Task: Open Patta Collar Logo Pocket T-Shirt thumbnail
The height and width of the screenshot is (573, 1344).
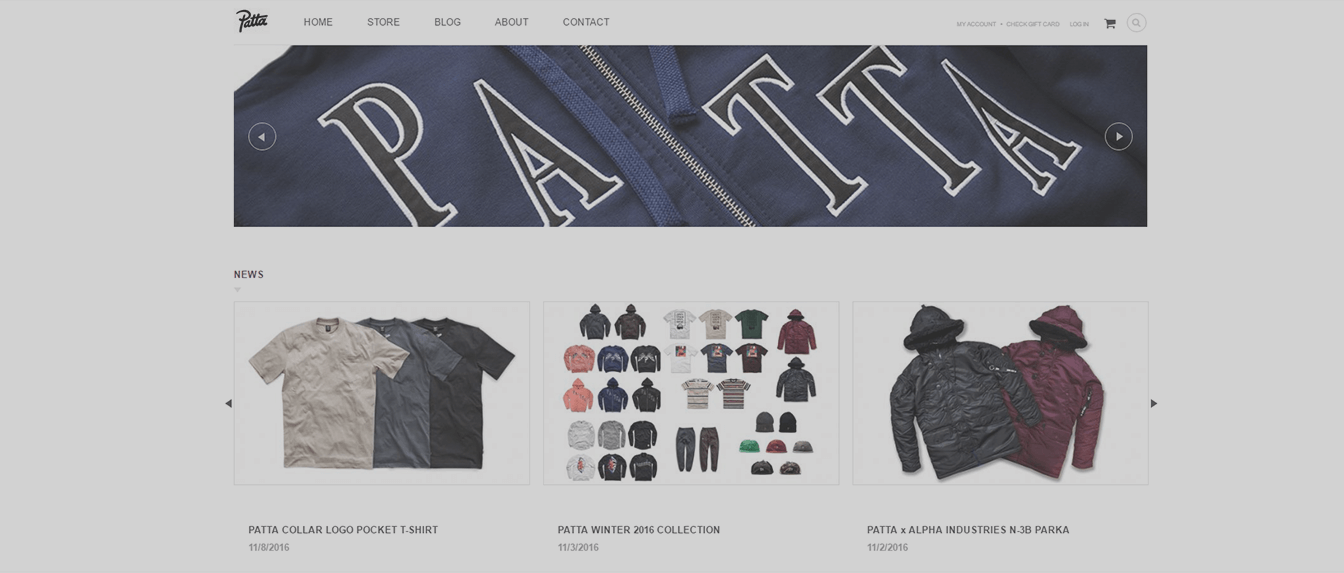Action: (382, 393)
